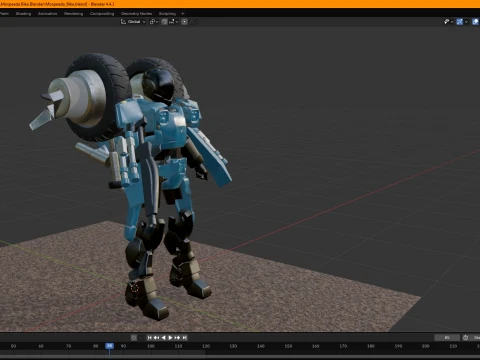Viewport: 480px width, 360px height.
Task: Toggle the preview range clock icon
Action: (x=465, y=338)
